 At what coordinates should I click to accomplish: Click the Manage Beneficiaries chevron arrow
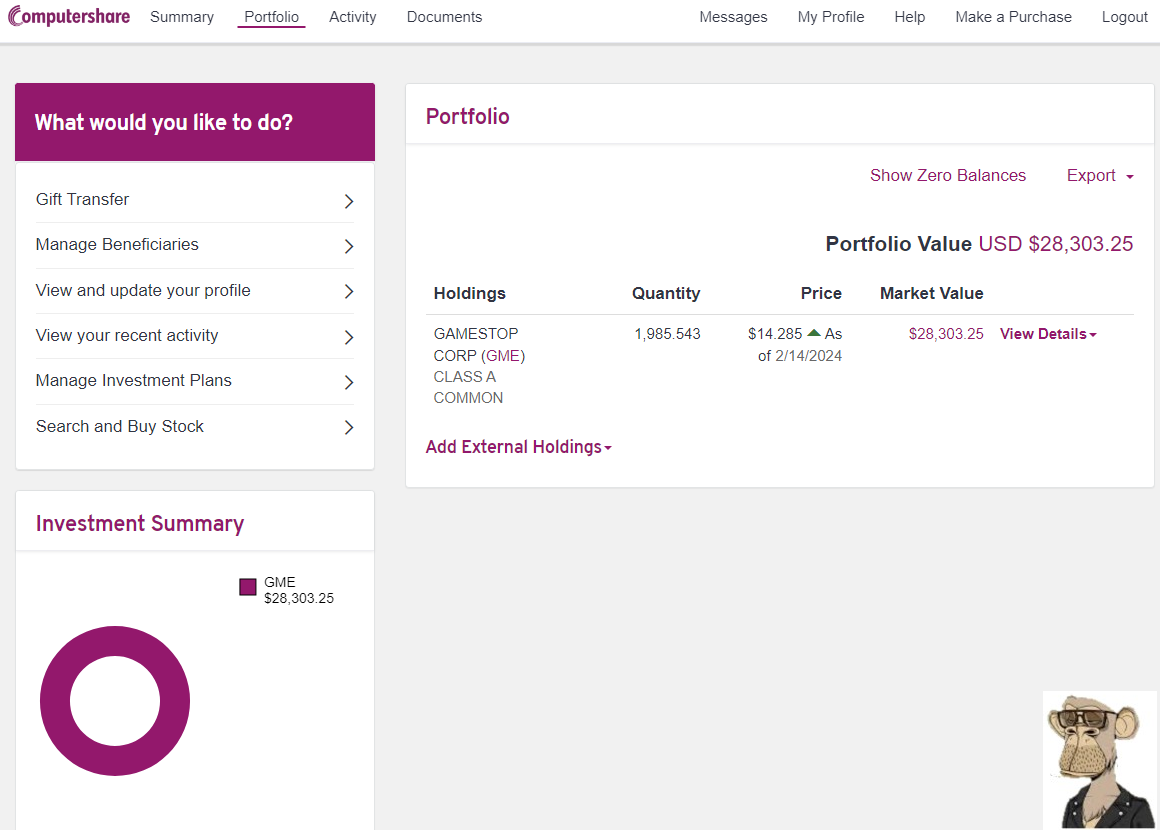[x=349, y=246]
